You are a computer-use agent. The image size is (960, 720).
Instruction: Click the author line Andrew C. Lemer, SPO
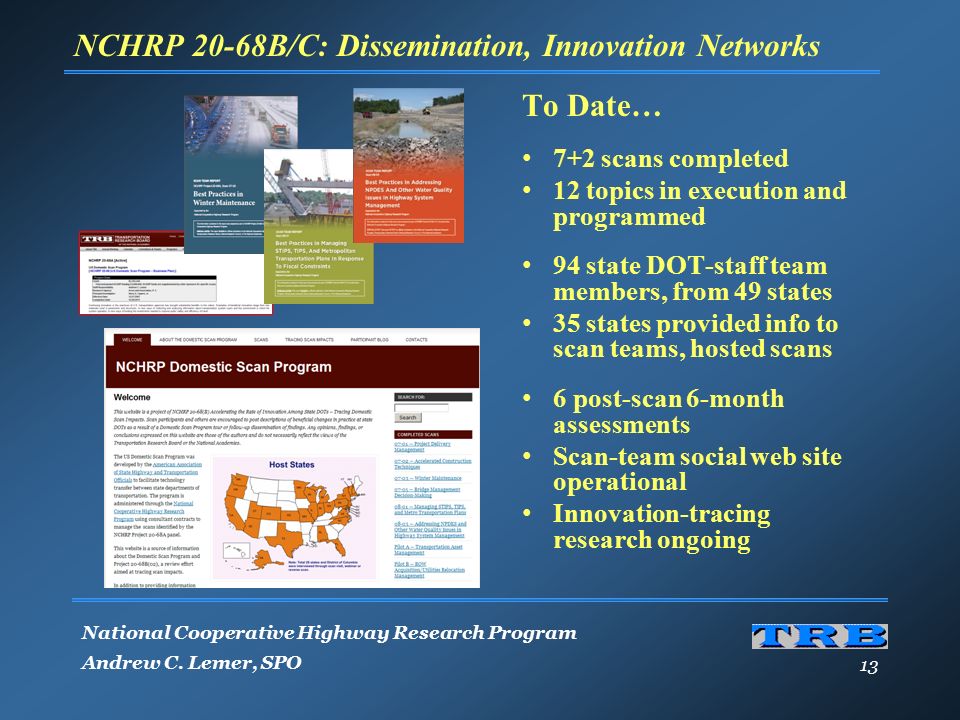pyautogui.click(x=192, y=662)
